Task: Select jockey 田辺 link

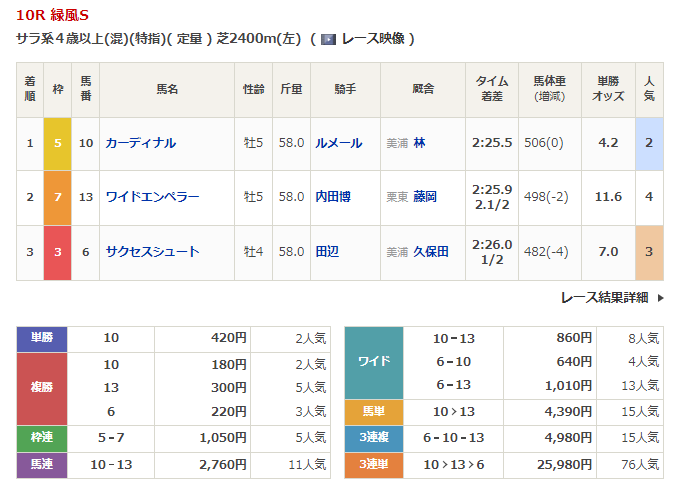Action: point(326,252)
